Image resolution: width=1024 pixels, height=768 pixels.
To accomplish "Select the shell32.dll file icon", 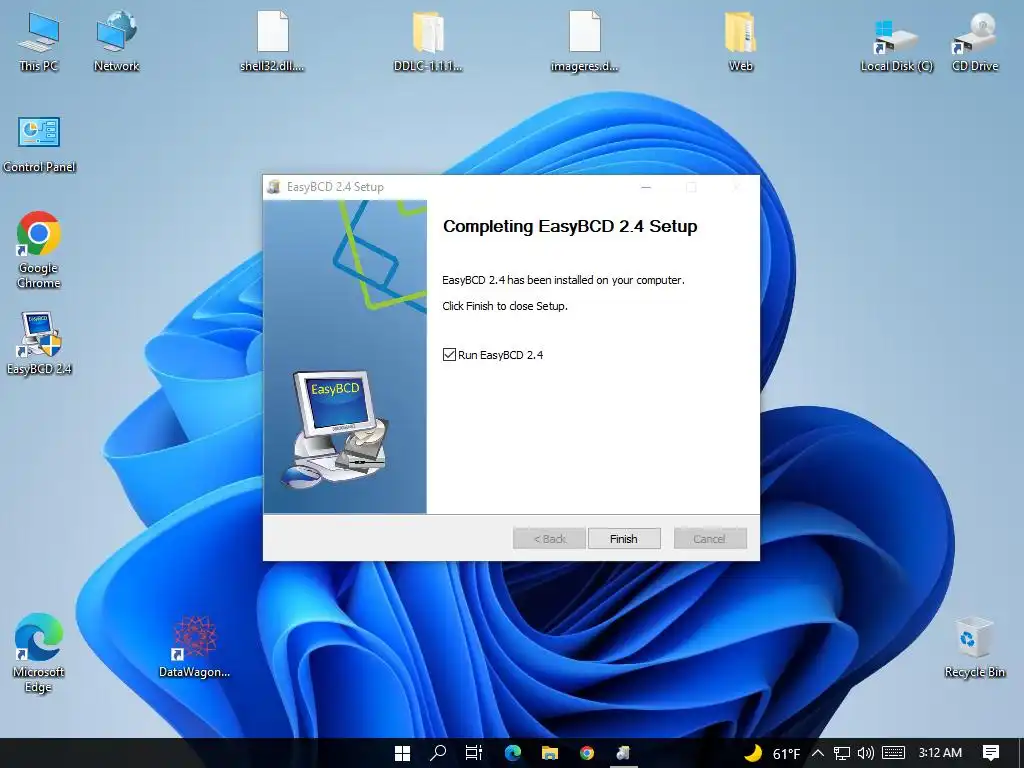I will (x=272, y=40).
